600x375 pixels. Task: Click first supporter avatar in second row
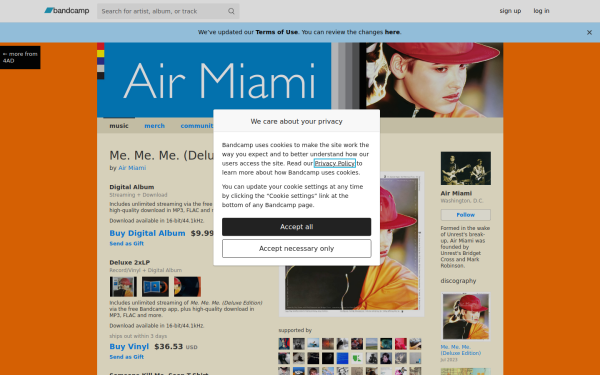pyautogui.click(x=284, y=358)
